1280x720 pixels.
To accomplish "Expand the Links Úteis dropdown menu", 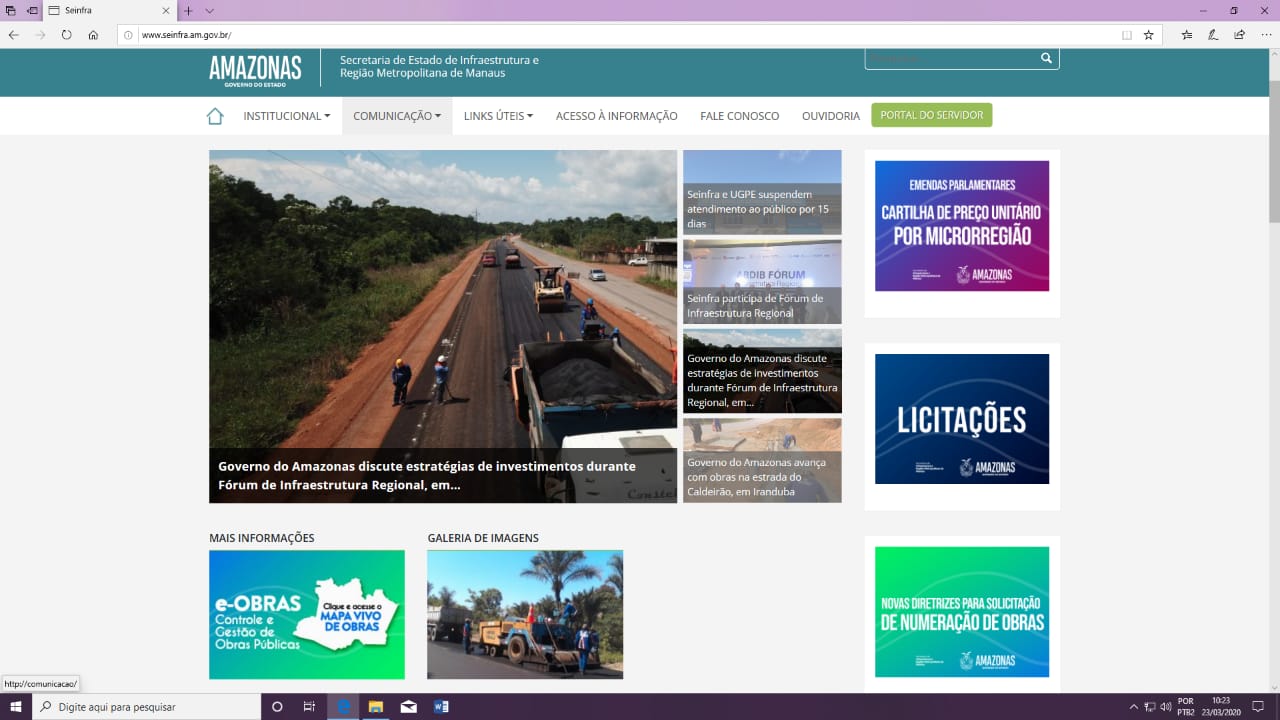I will click(498, 116).
